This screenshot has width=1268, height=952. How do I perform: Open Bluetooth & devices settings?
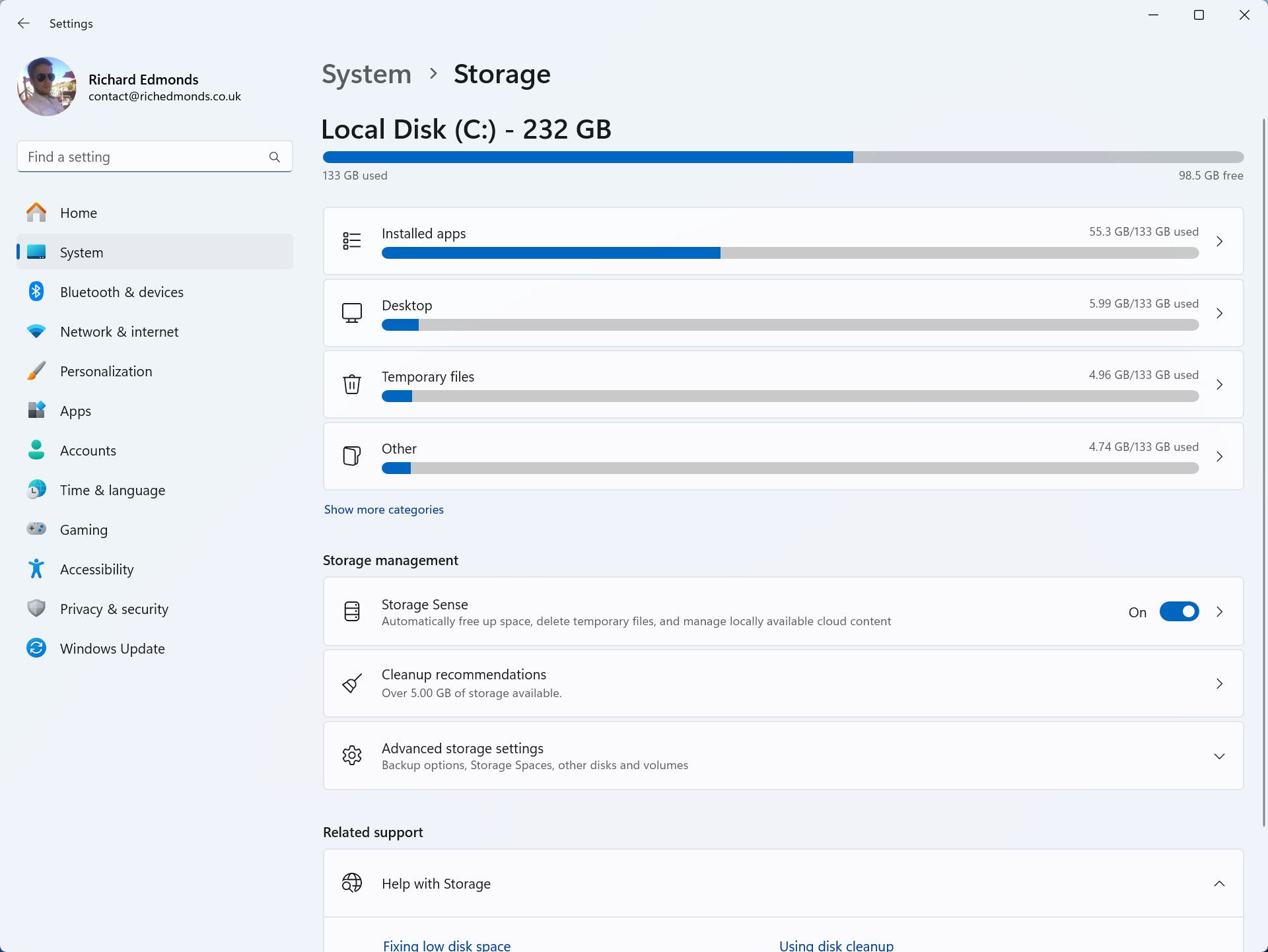tap(122, 292)
